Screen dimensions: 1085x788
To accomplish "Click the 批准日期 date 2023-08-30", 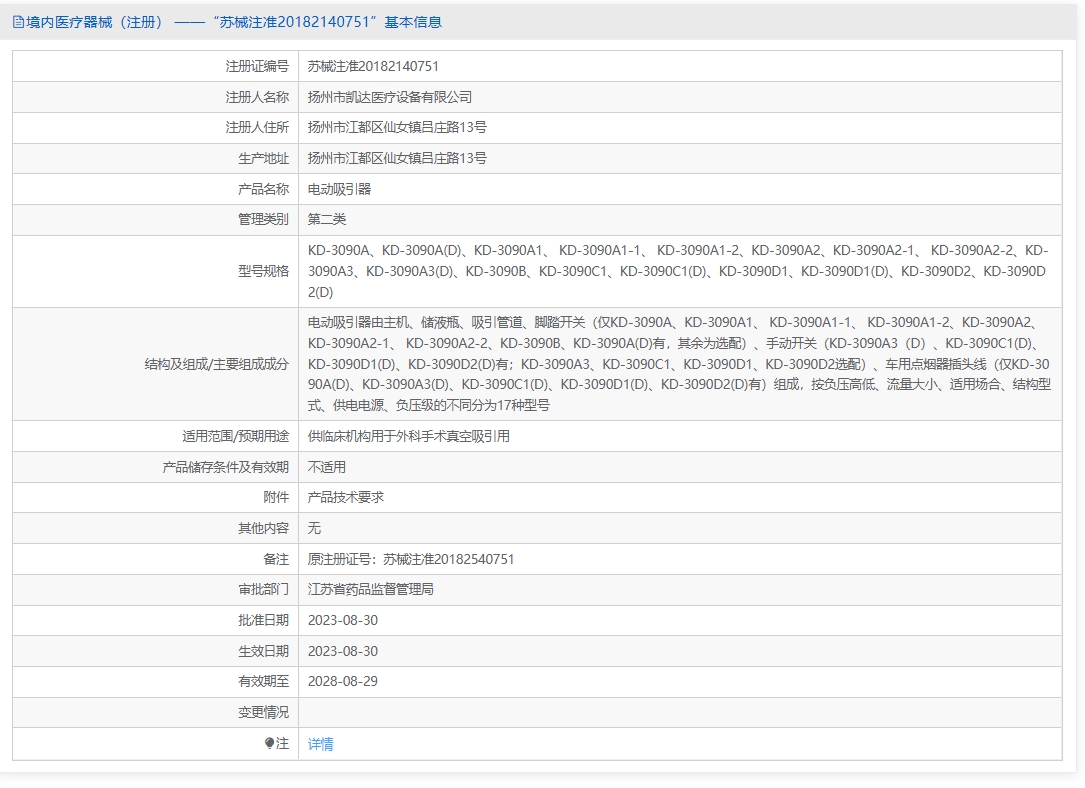I will 343,621.
